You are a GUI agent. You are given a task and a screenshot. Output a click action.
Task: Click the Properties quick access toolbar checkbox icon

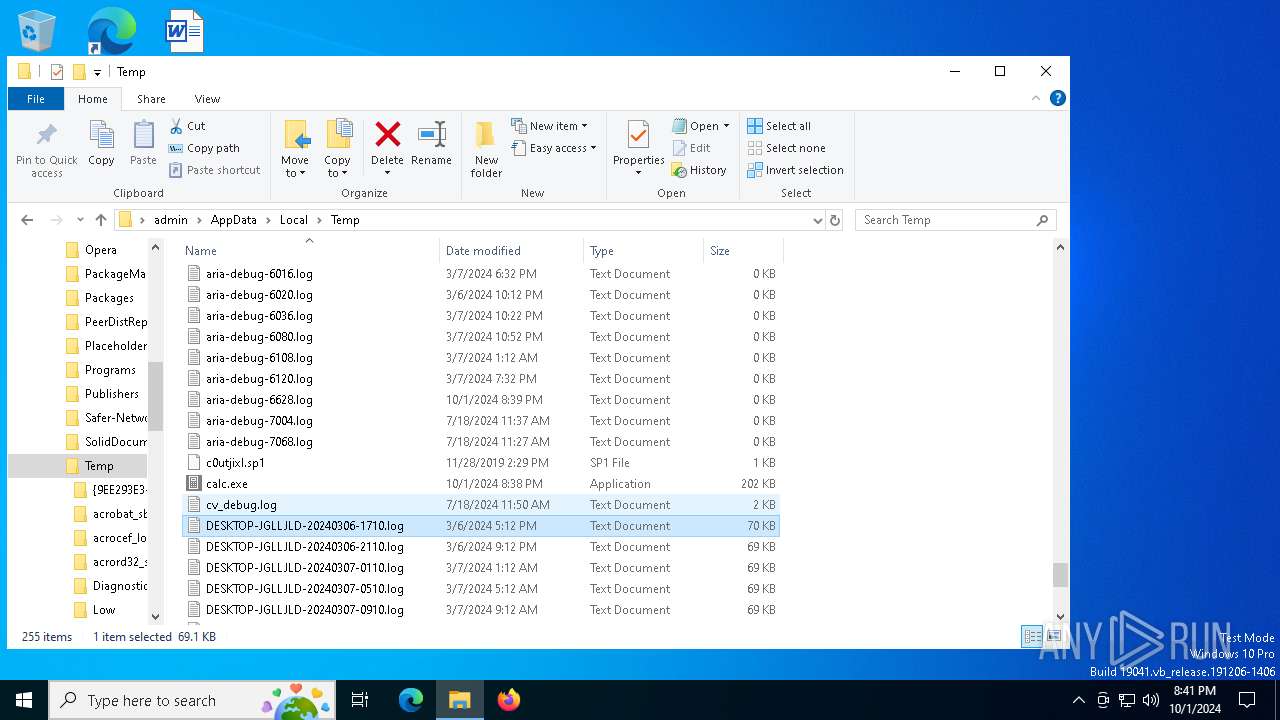57,72
